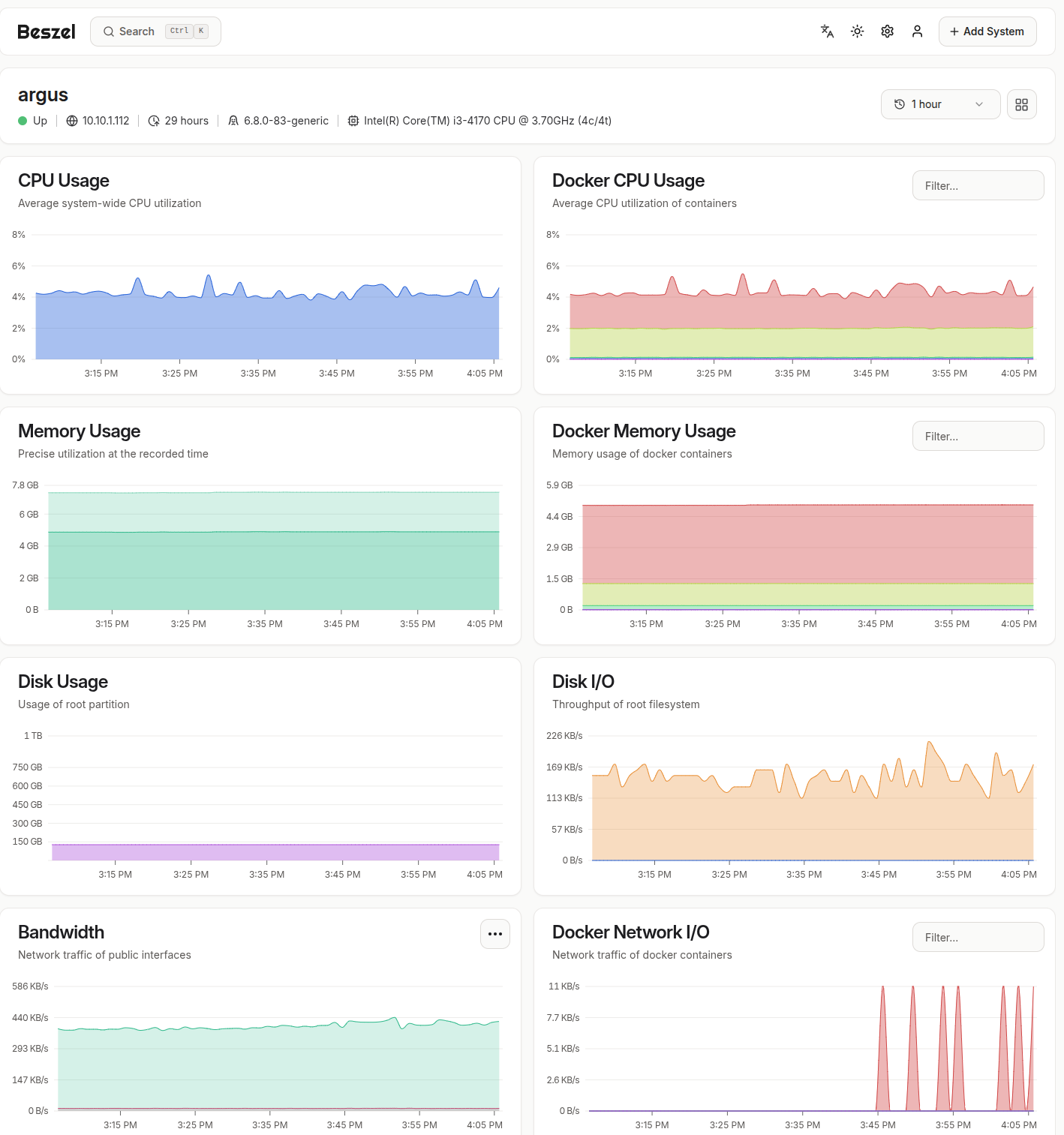Click the "Bandwidth" chart title
Viewport: 1064px width, 1135px height.
pos(61,932)
